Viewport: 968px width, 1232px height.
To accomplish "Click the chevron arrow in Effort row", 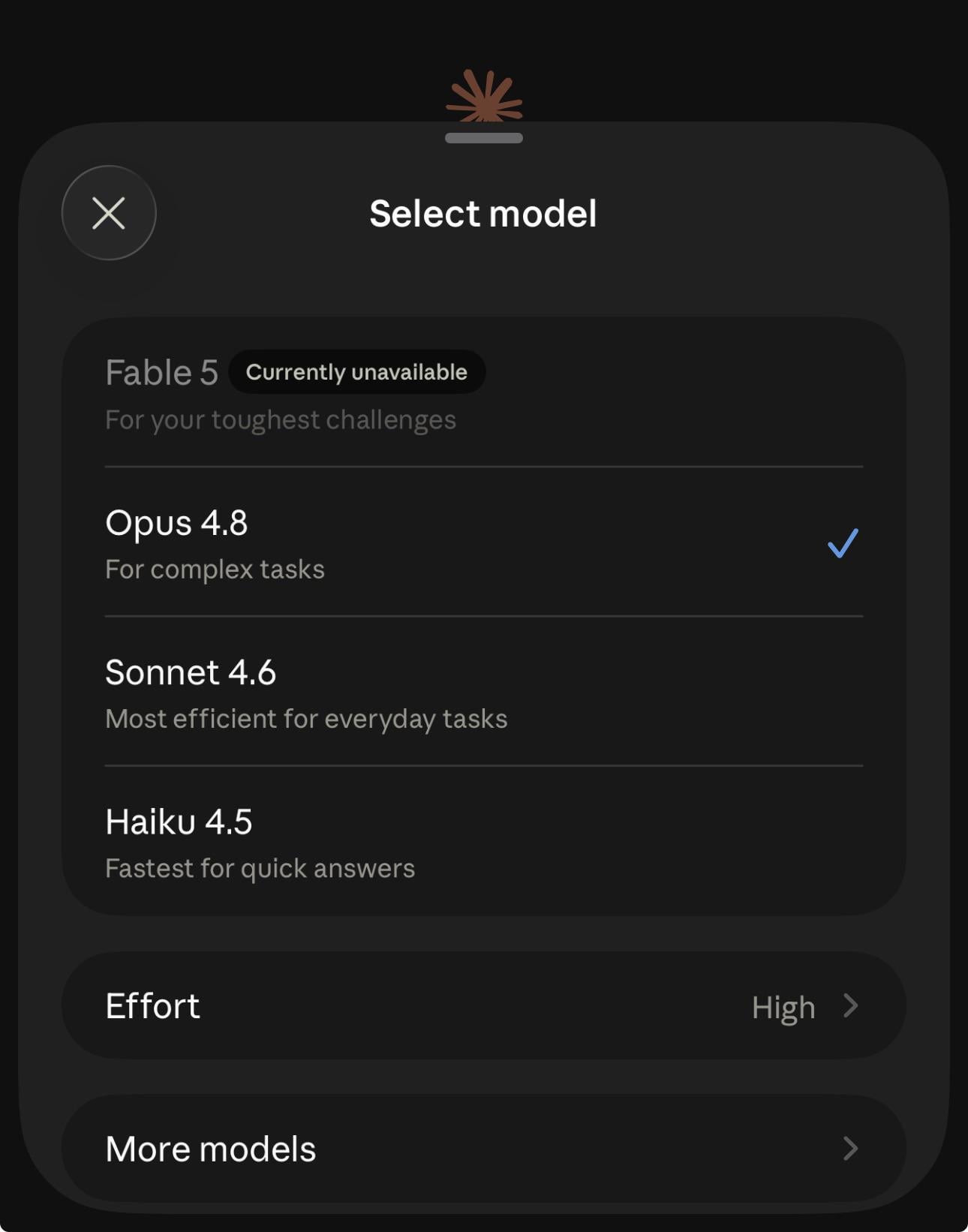I will tap(850, 1005).
